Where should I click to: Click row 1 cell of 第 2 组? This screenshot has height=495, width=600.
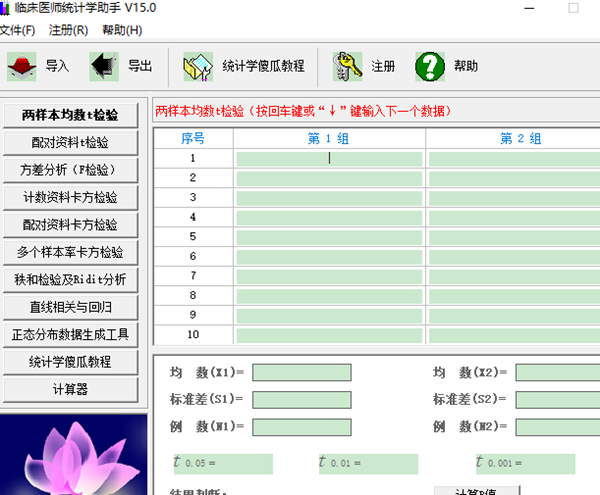pyautogui.click(x=514, y=159)
